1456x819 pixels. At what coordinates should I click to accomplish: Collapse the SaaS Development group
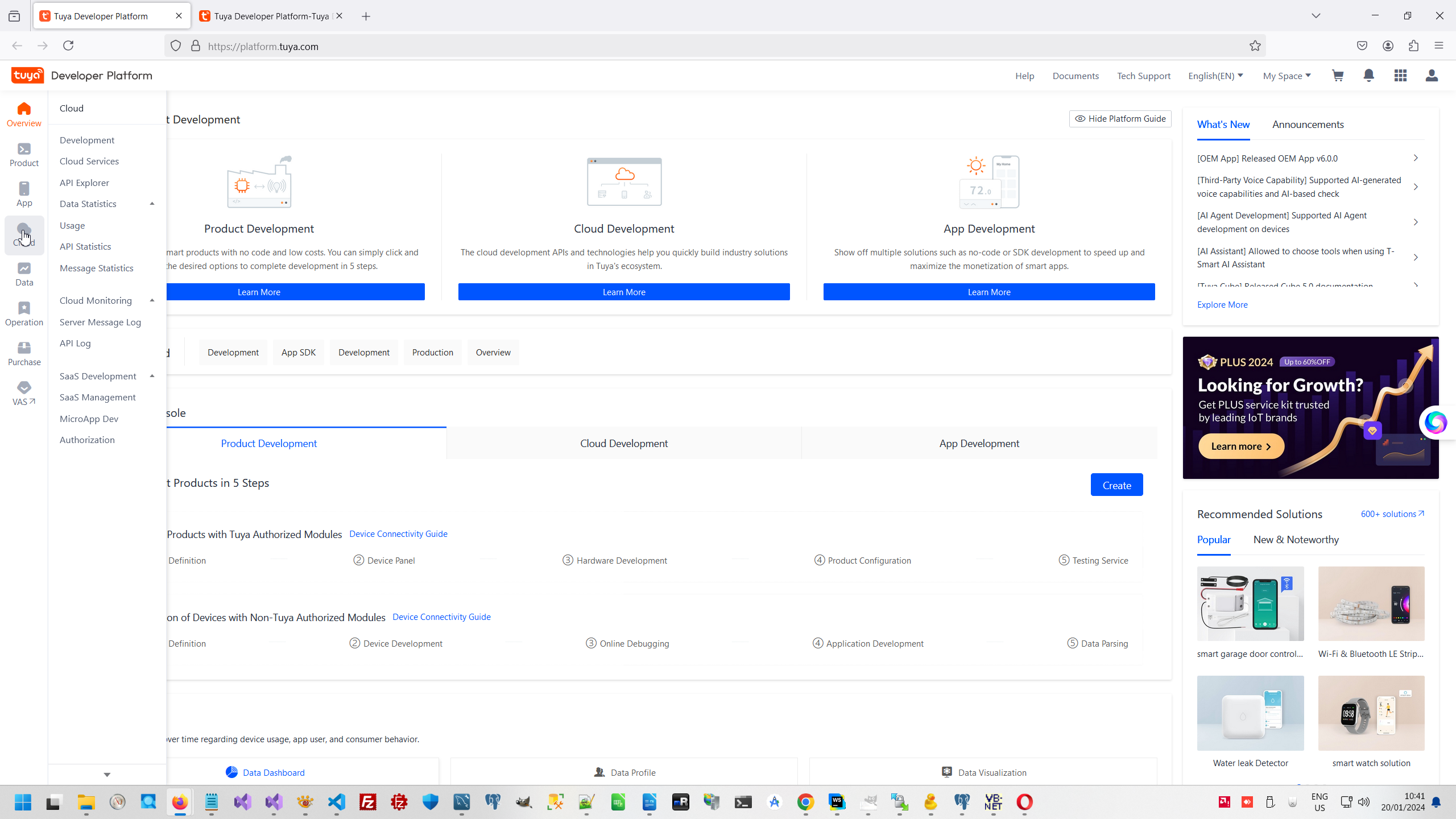tap(152, 376)
